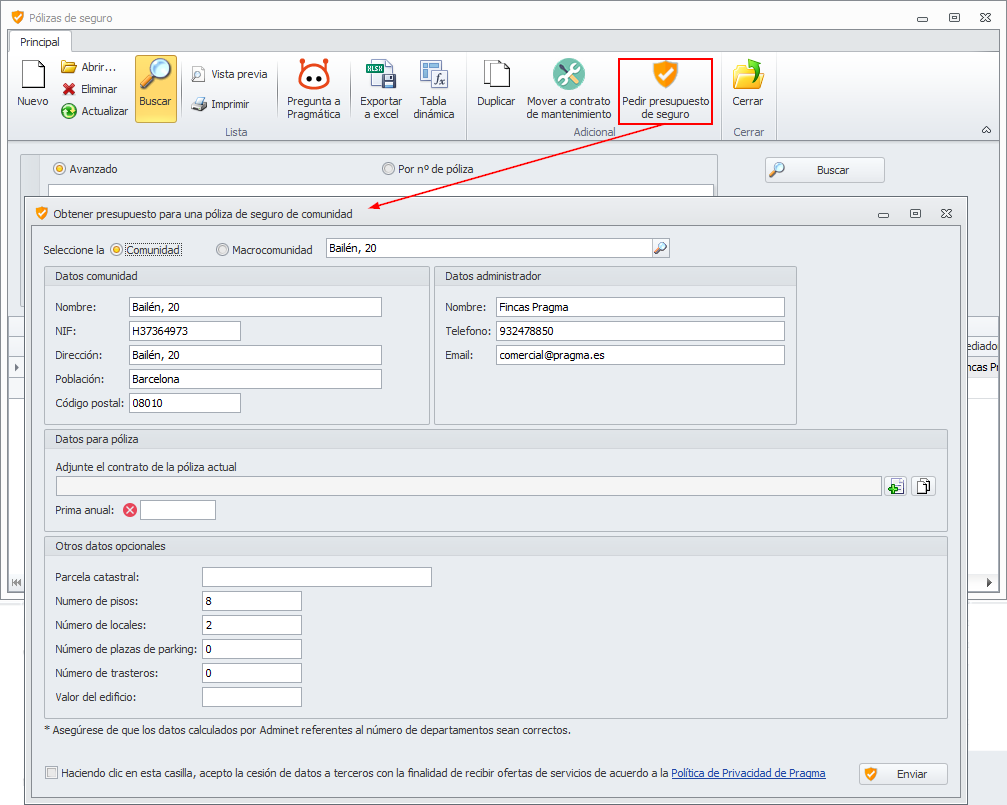Click the red error icon by Prima anual

[x=130, y=510]
